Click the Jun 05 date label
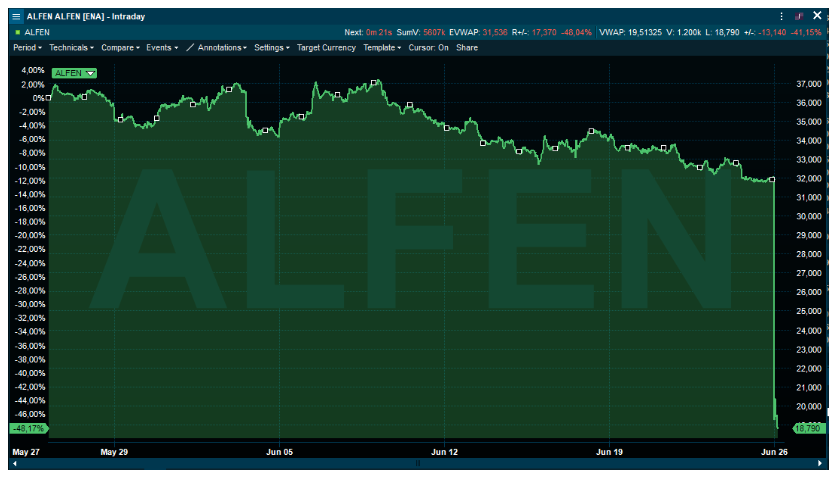This screenshot has width=835, height=482. [279, 452]
